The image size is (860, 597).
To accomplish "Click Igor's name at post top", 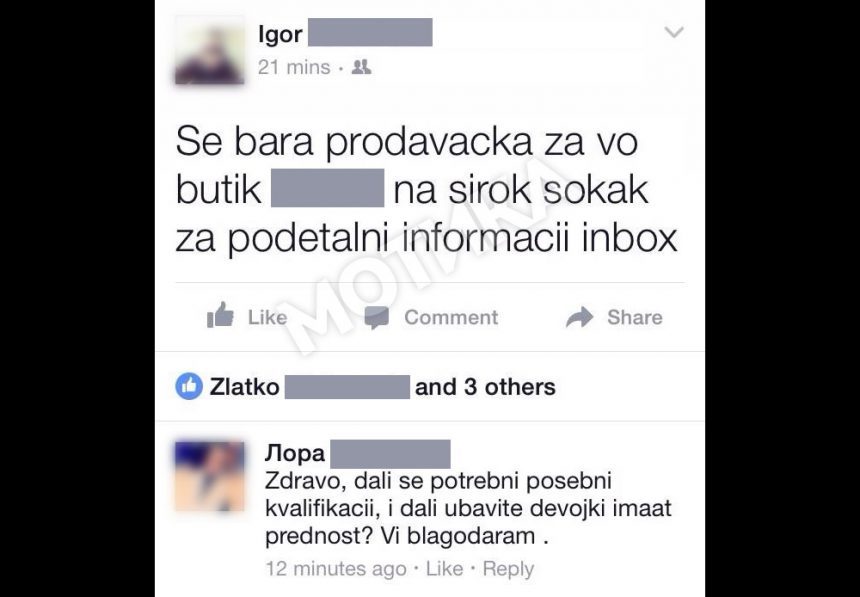I will (280, 34).
